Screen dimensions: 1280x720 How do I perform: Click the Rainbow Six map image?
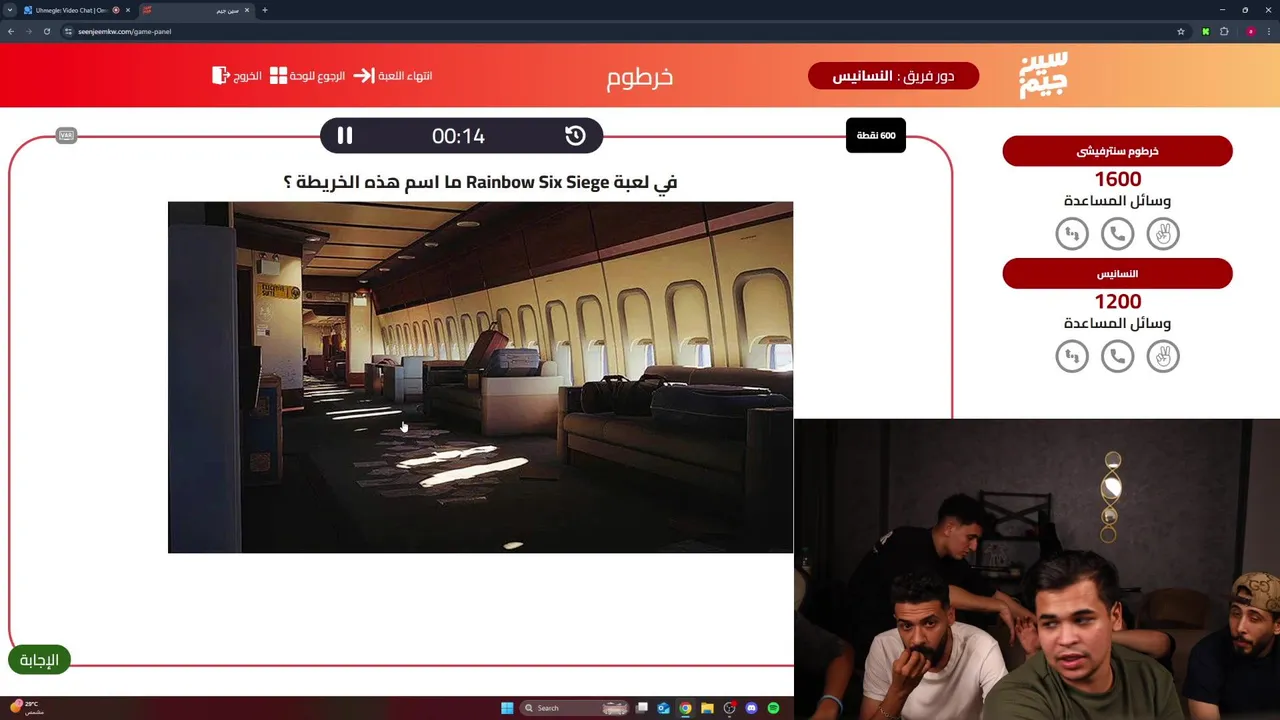coord(480,377)
